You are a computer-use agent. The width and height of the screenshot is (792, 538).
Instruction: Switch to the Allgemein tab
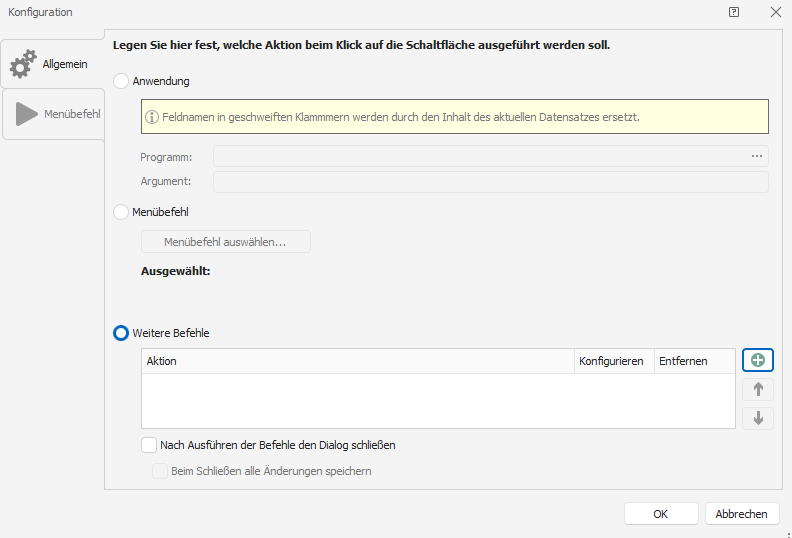[53, 64]
